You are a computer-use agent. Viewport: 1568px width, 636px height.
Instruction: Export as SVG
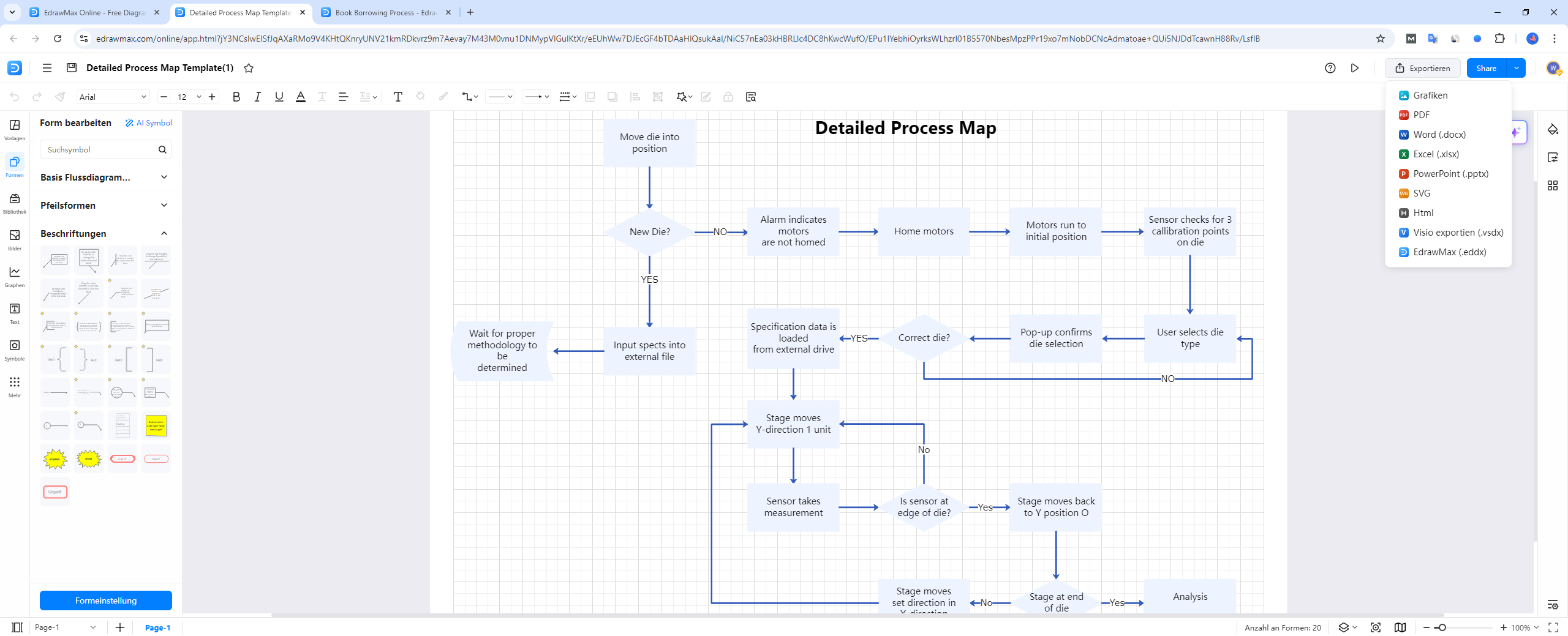(x=1448, y=193)
